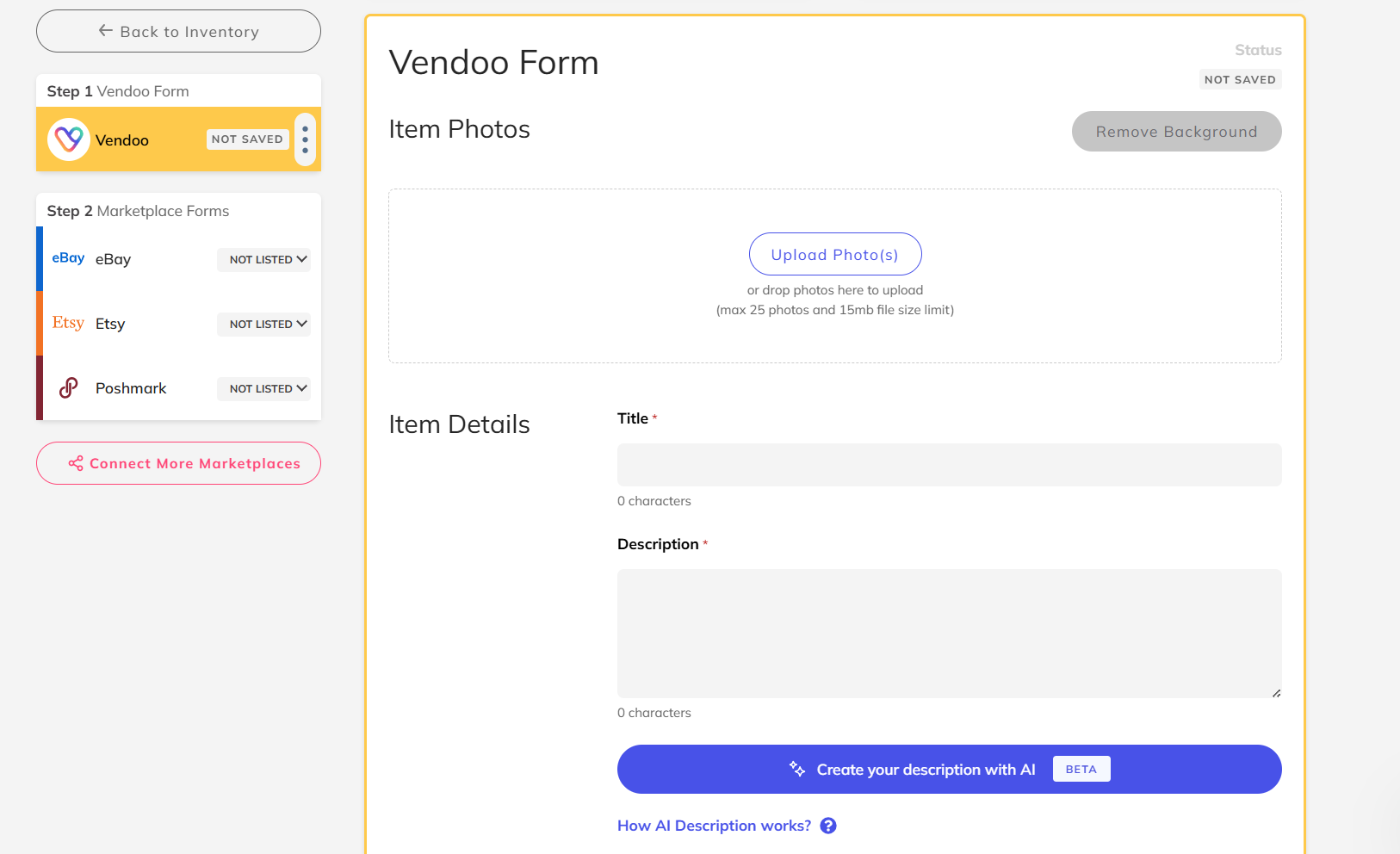Click Create your description with AI
This screenshot has width=1400, height=854.
point(949,769)
